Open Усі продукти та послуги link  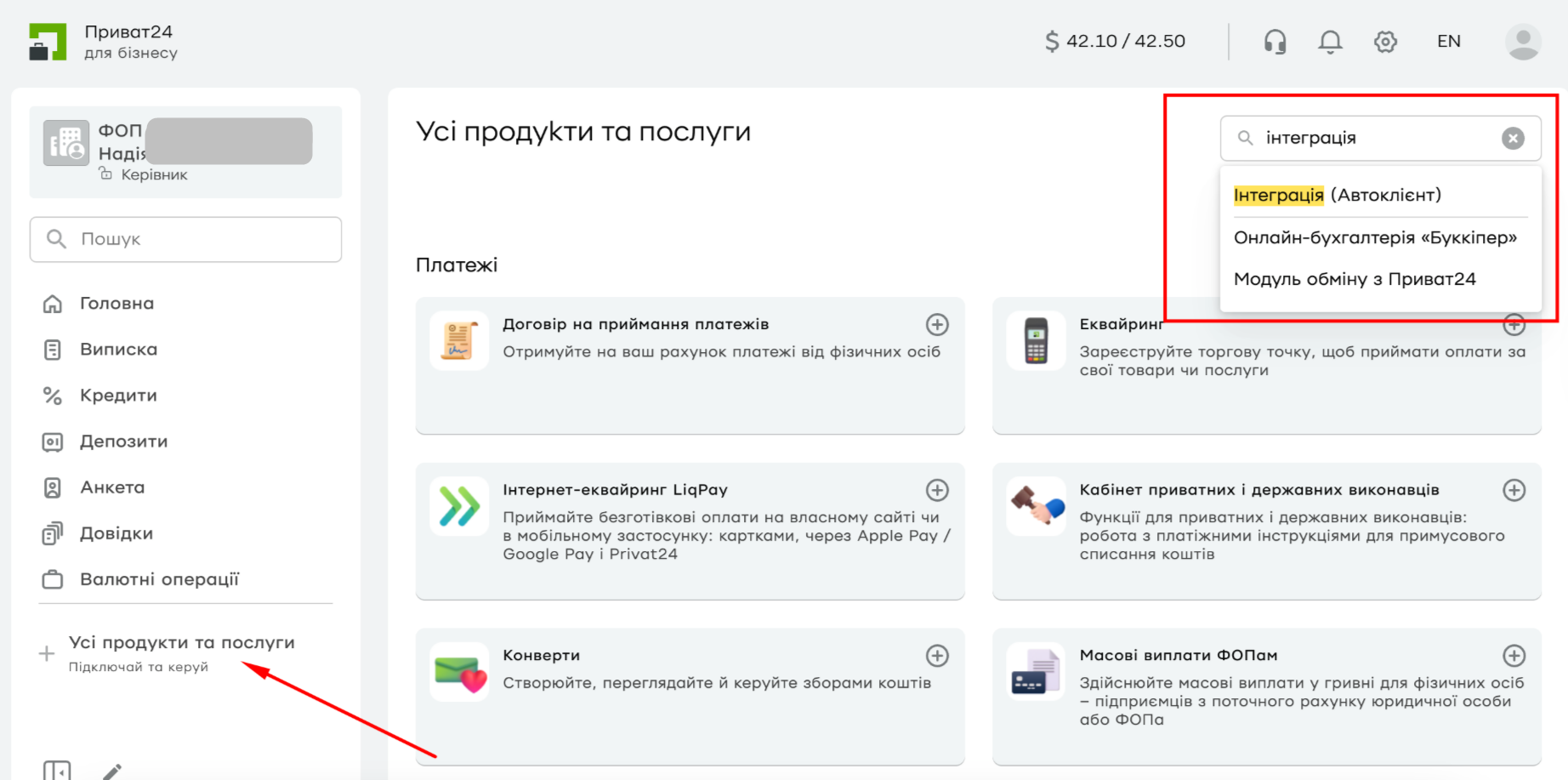[181, 643]
